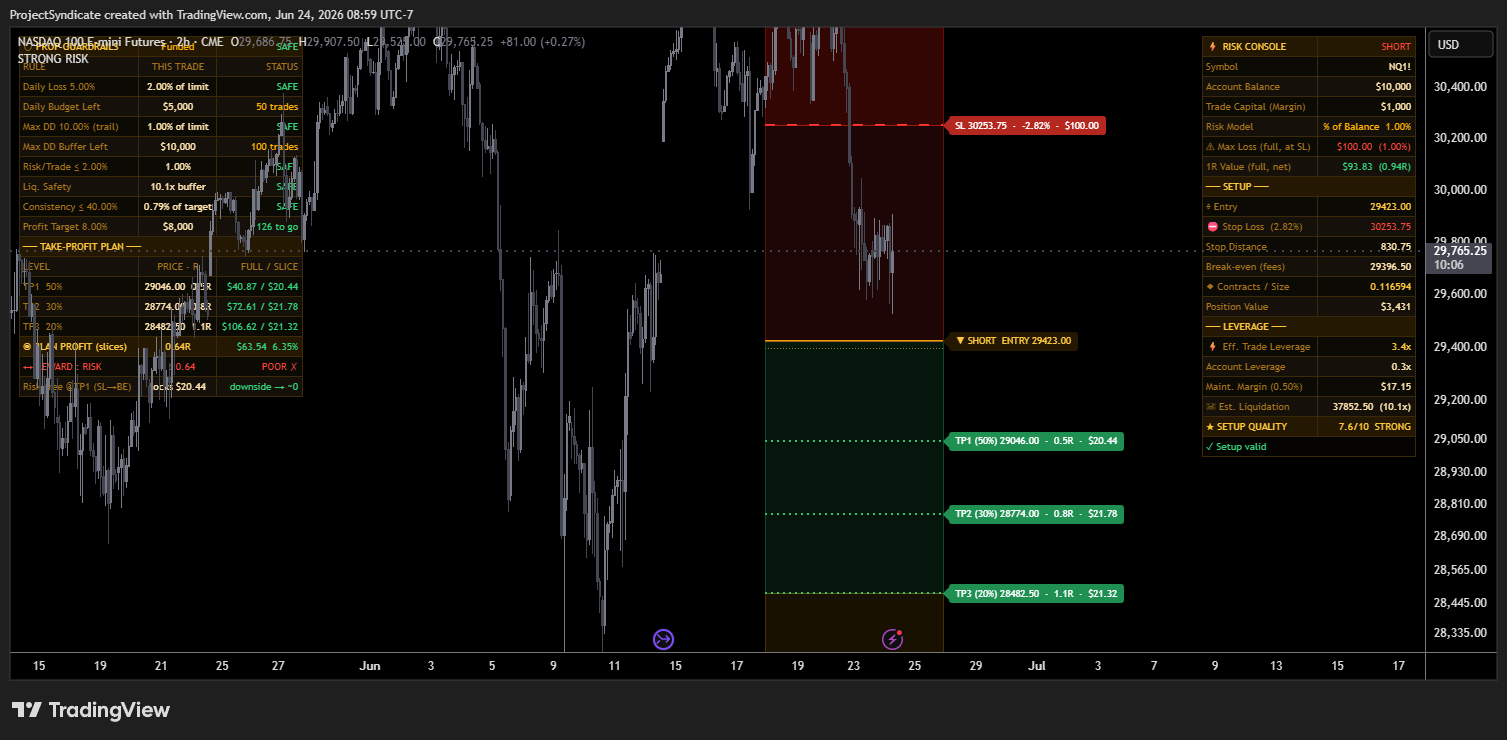Click the 30,400.00 price axis label
1507x740 pixels.
click(1460, 87)
